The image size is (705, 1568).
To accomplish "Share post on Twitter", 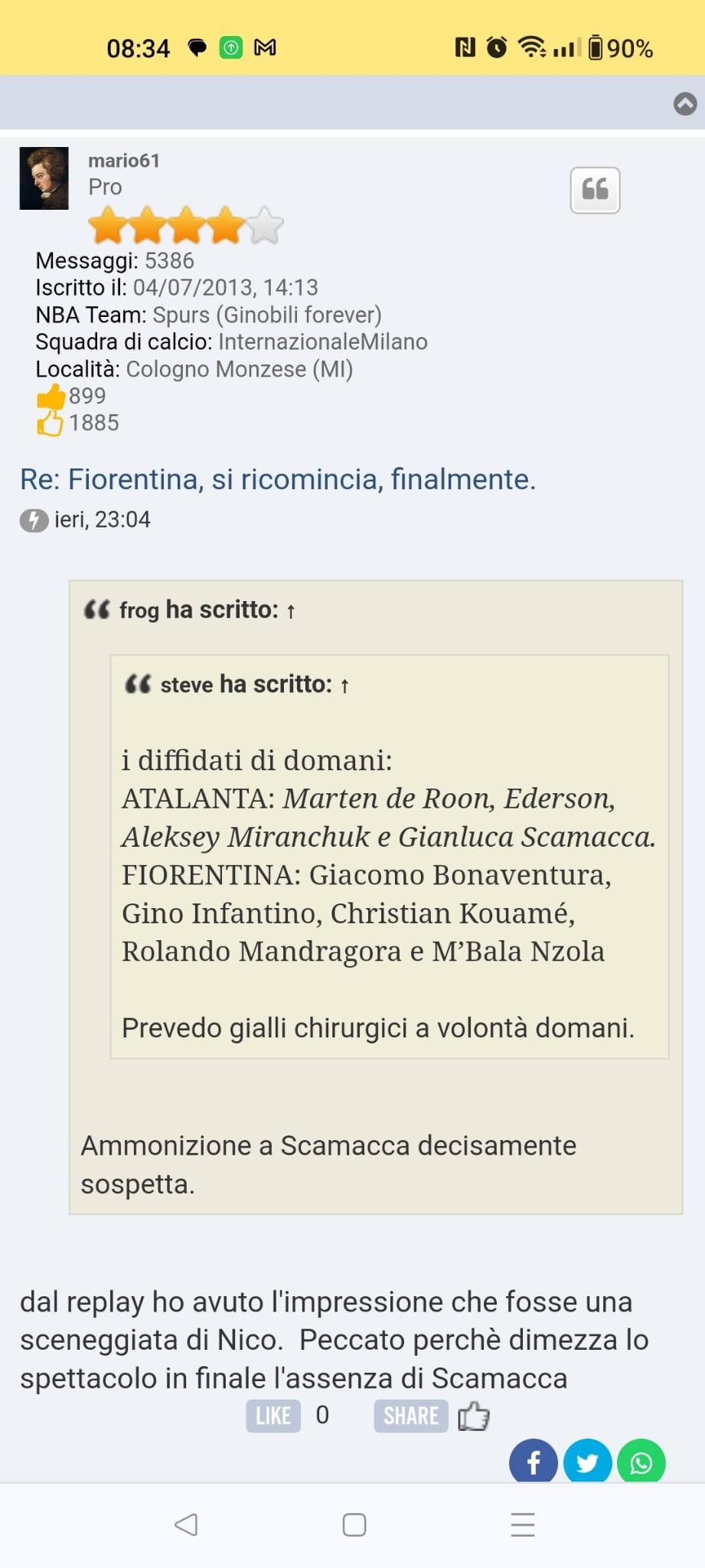I will (x=587, y=1462).
